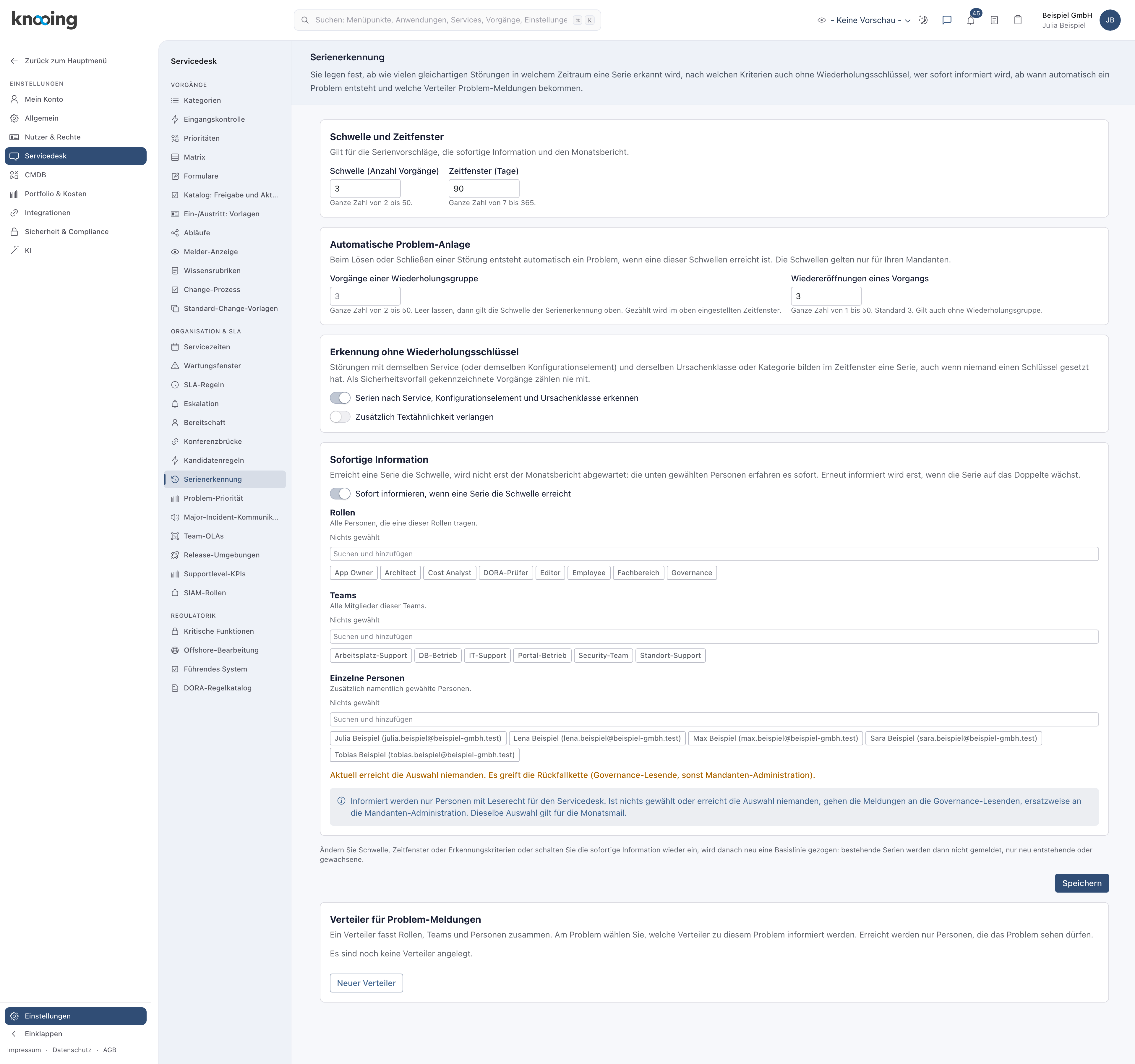The image size is (1135, 1064).
Task: Toggle Serien nach Service erkennen switch
Action: (x=340, y=398)
